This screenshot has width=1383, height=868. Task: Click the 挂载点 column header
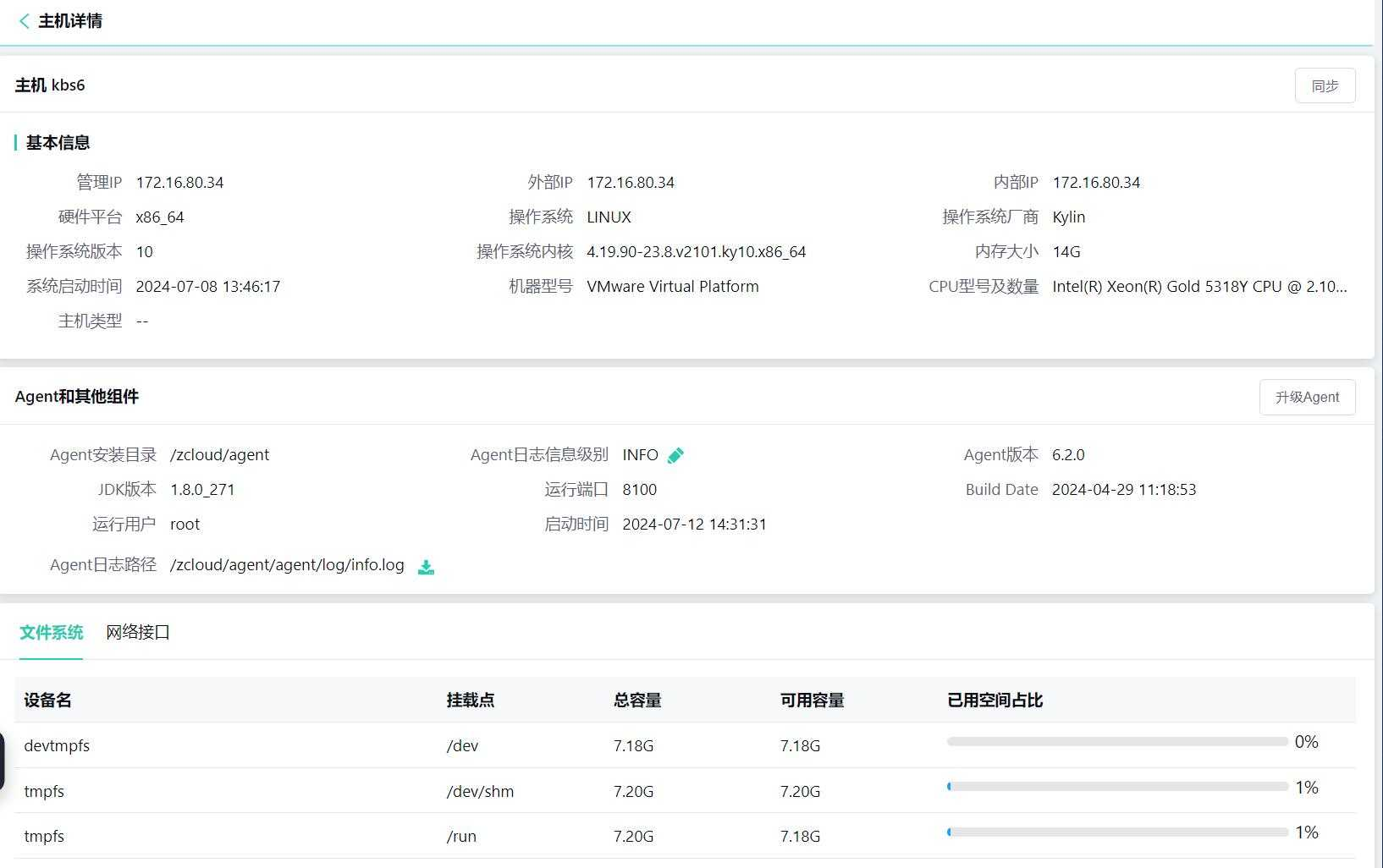pyautogui.click(x=471, y=700)
